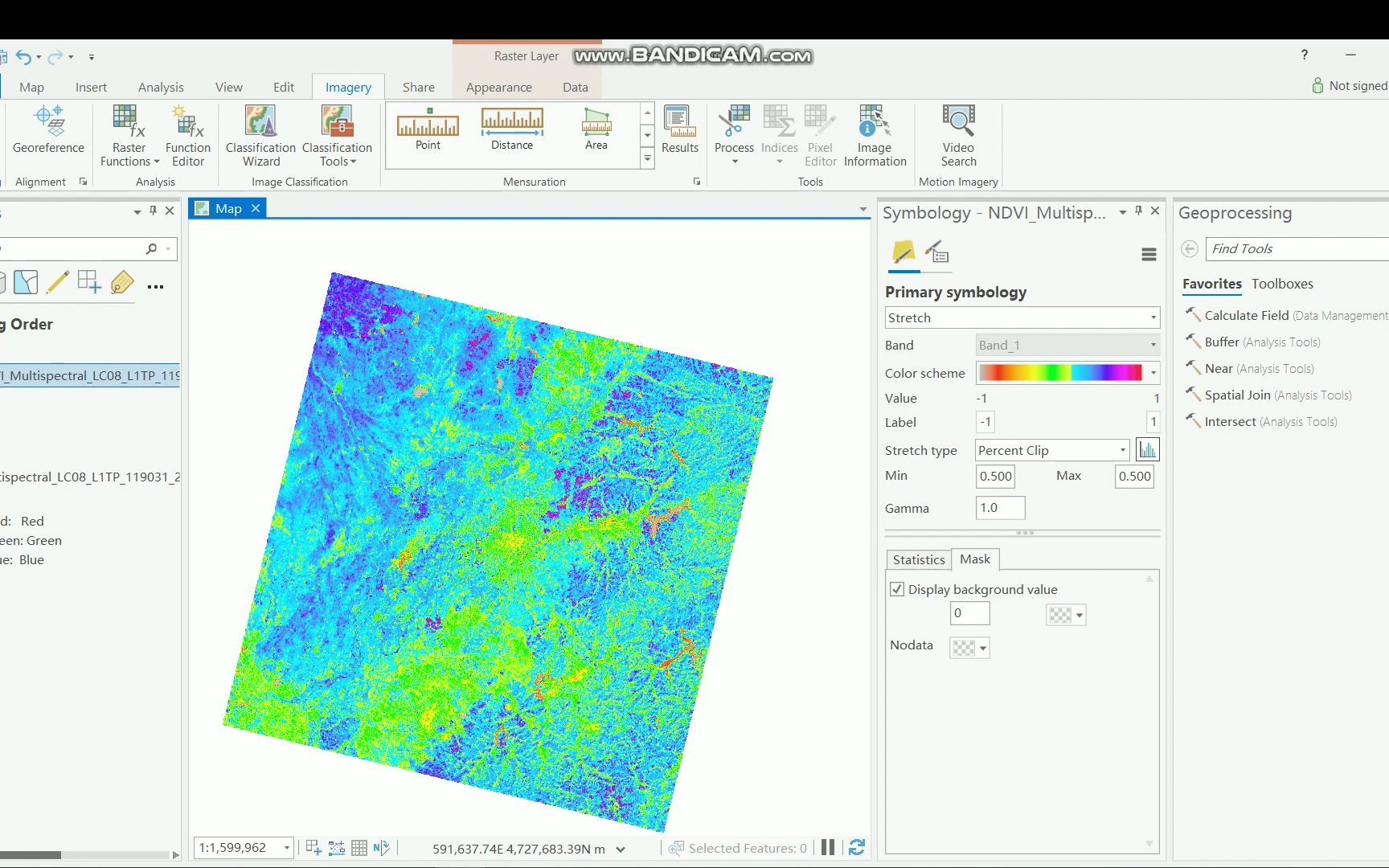Switch to the Appearance ribbon tab
Screen dimensions: 1389x868
(x=498, y=87)
